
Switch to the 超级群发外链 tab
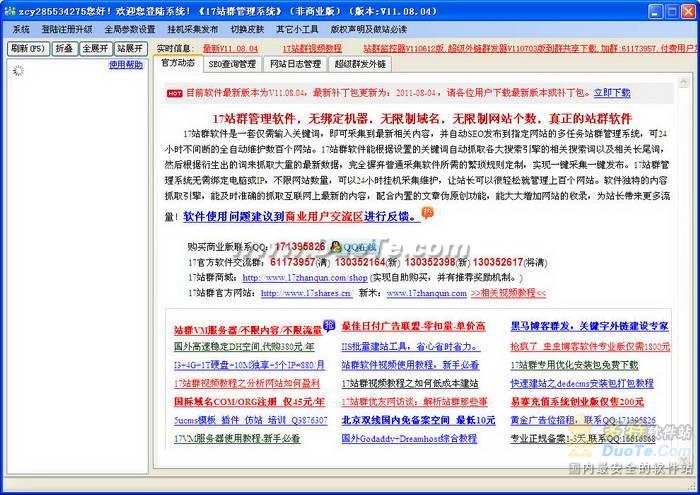pyautogui.click(x=360, y=64)
